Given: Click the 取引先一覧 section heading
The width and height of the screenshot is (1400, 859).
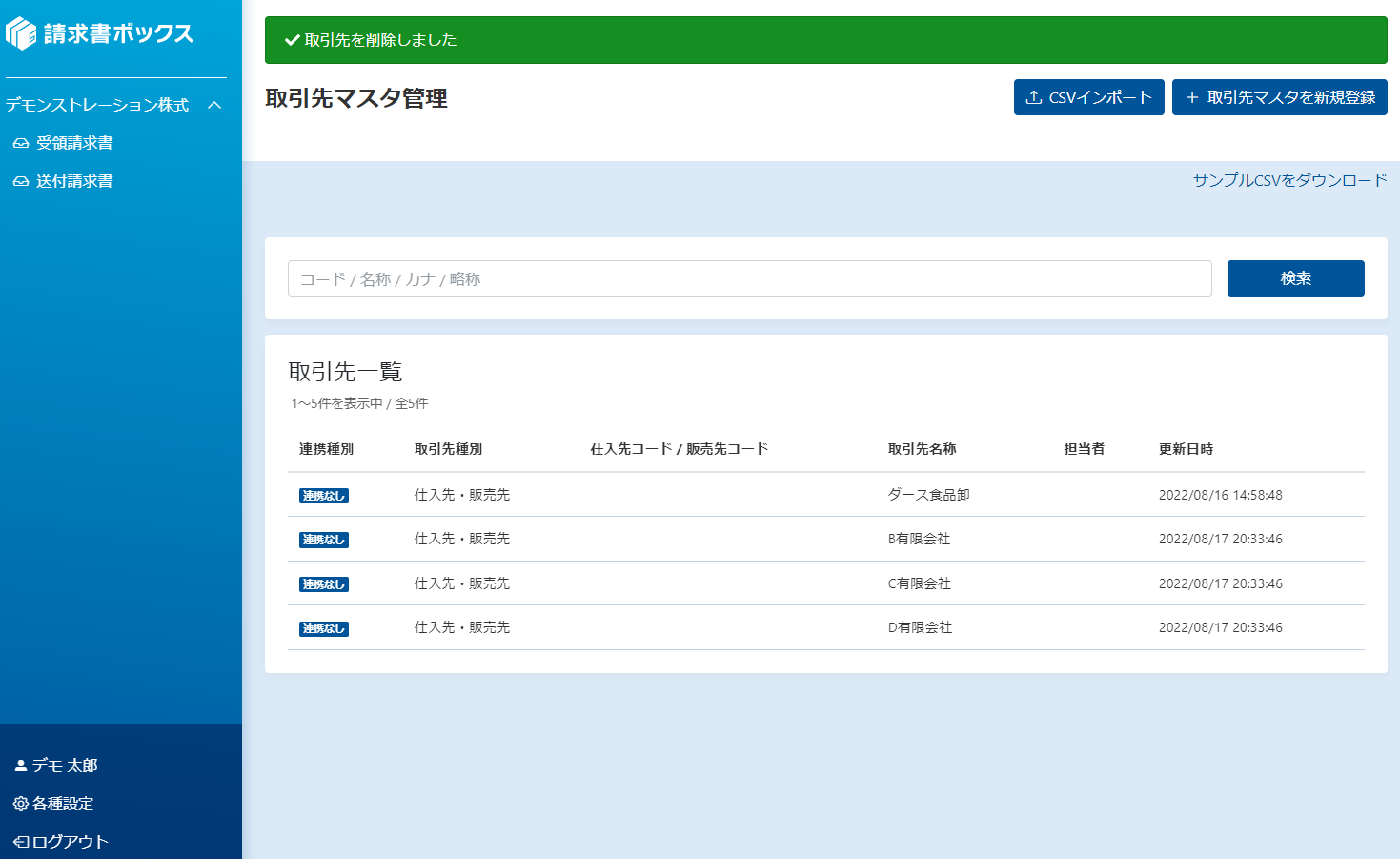Looking at the screenshot, I should [x=345, y=372].
